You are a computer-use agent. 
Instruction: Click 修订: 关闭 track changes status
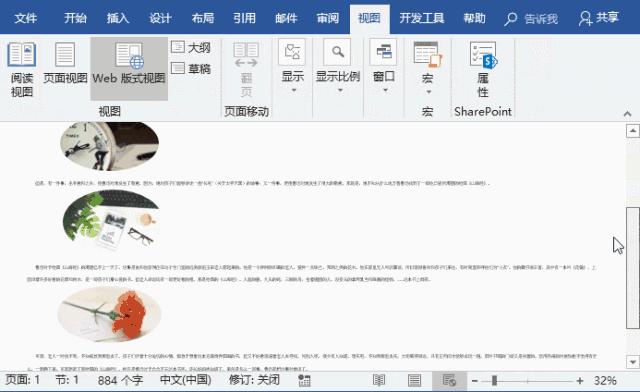pos(254,380)
